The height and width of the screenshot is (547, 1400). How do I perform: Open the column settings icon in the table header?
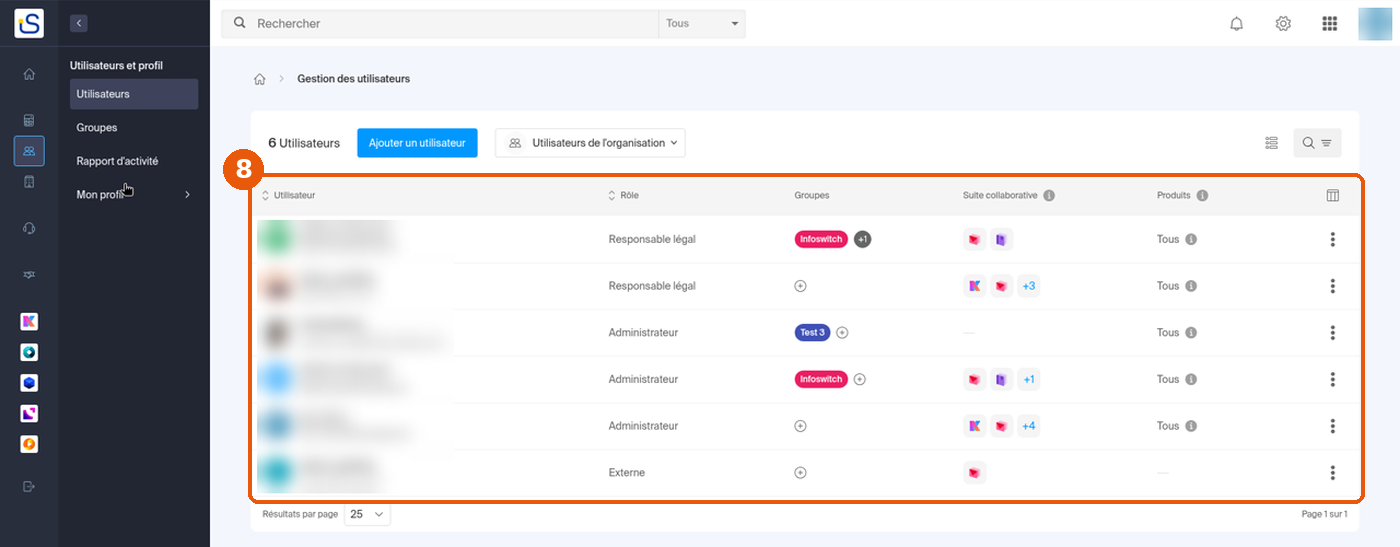pos(1333,195)
